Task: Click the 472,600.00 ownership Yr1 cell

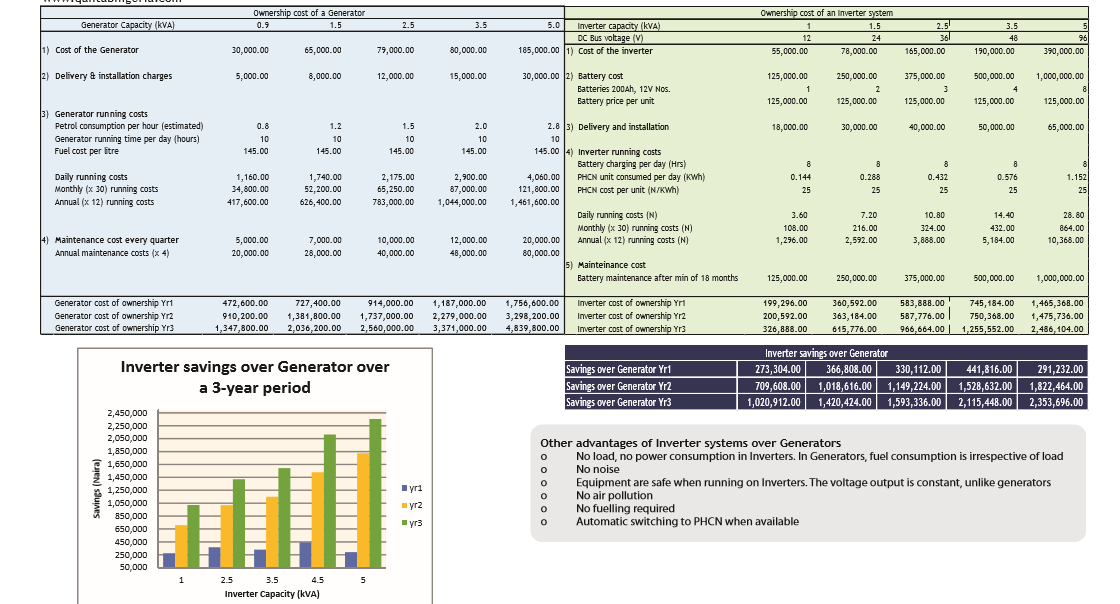Action: click(247, 303)
